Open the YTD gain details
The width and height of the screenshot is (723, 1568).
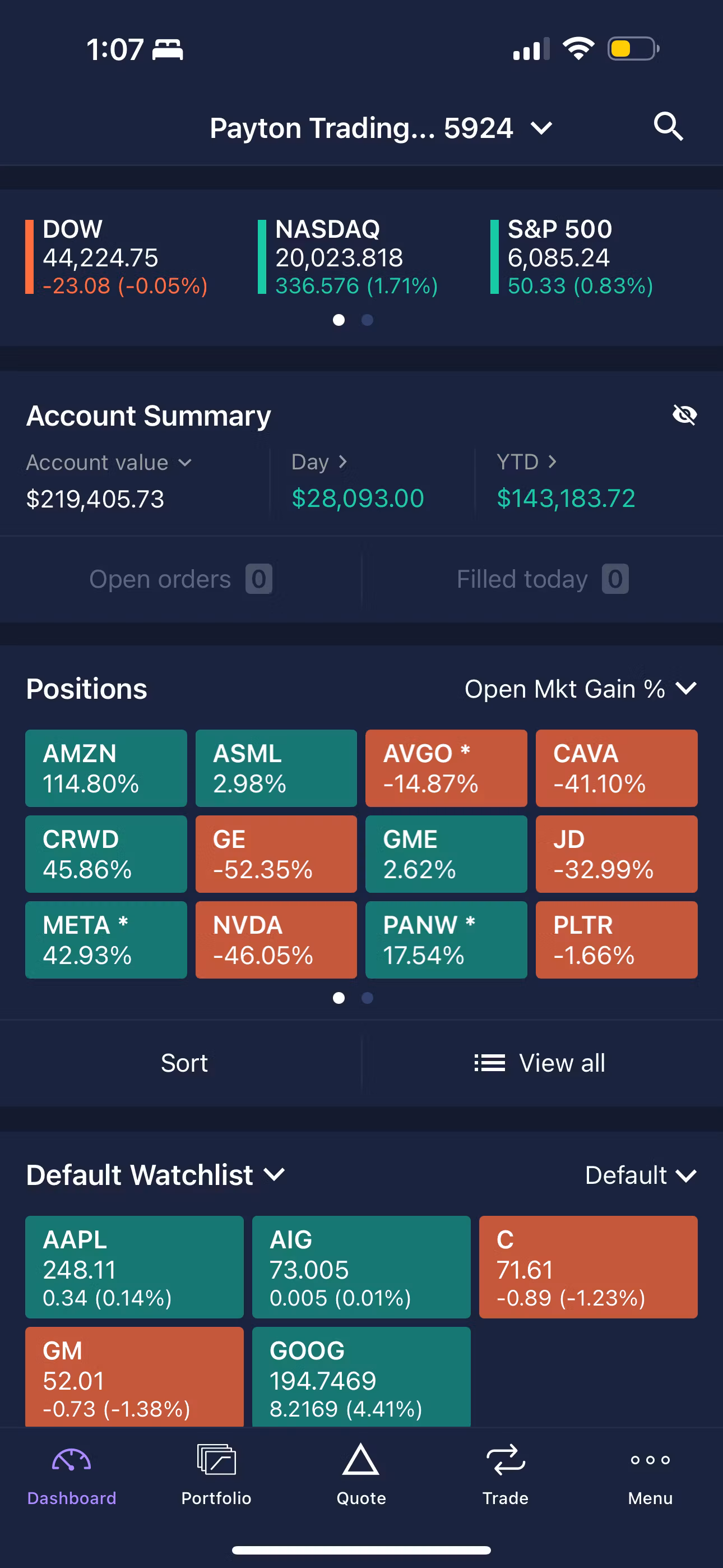[527, 462]
